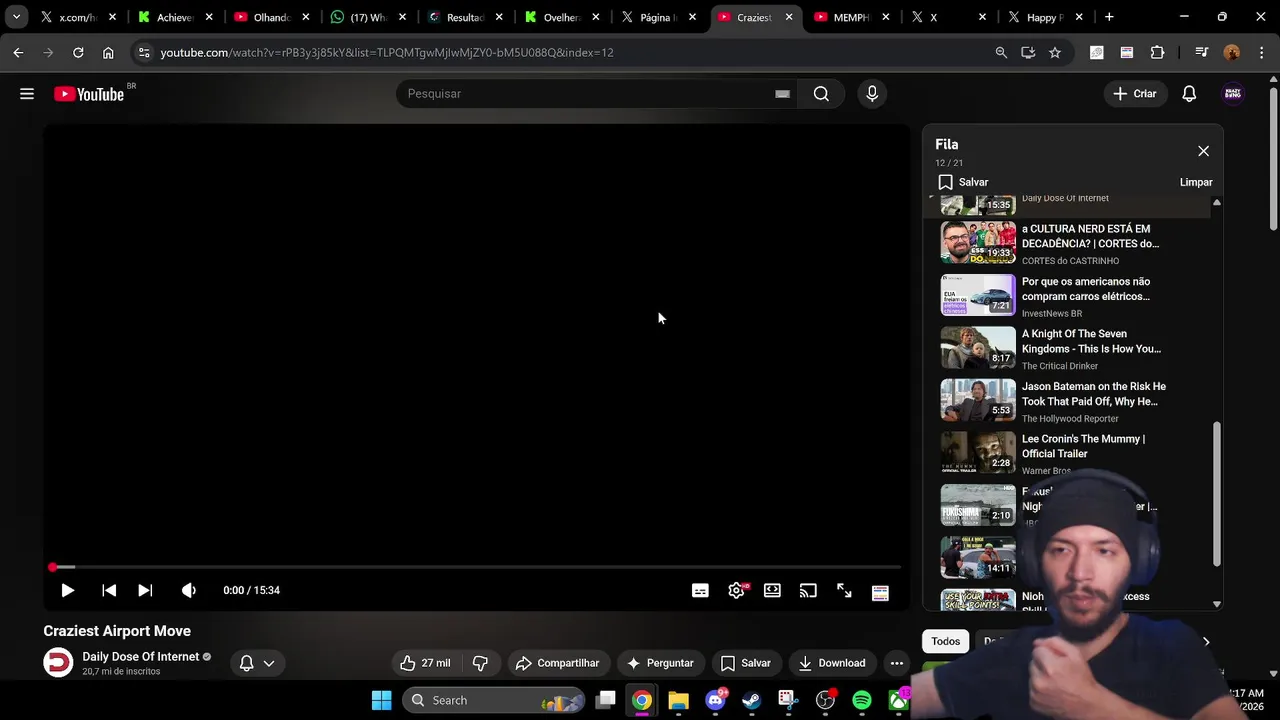This screenshot has width=1280, height=720.
Task: Open YouTube notifications bell
Action: coord(1189,94)
